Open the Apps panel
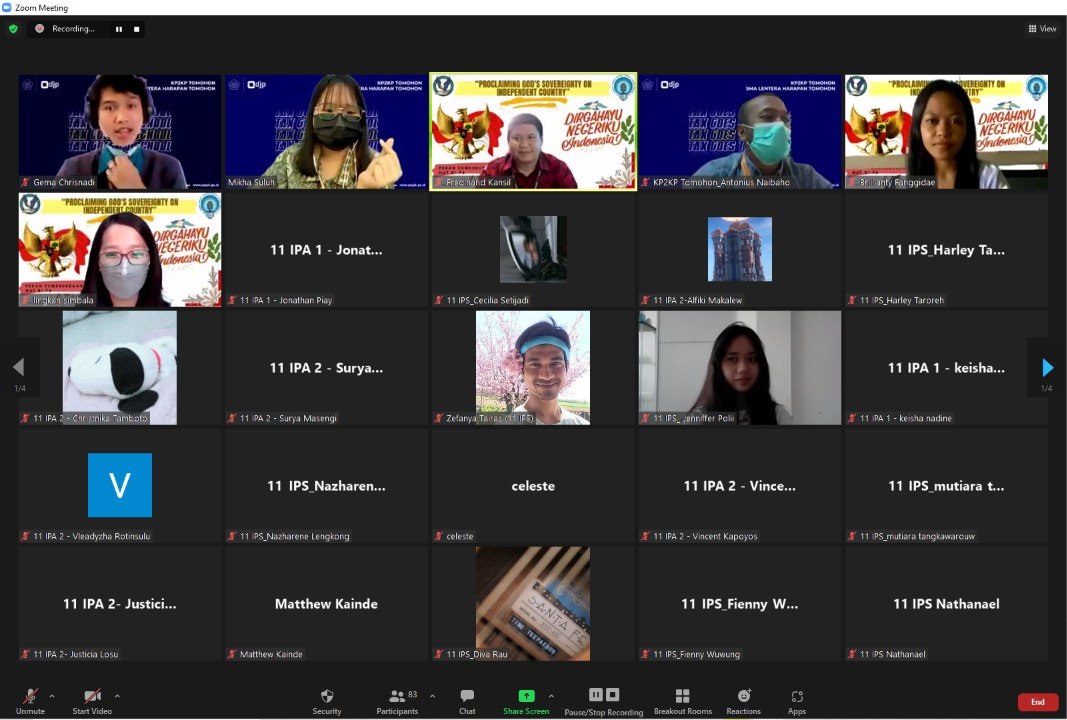This screenshot has width=1067, height=720. [796, 701]
